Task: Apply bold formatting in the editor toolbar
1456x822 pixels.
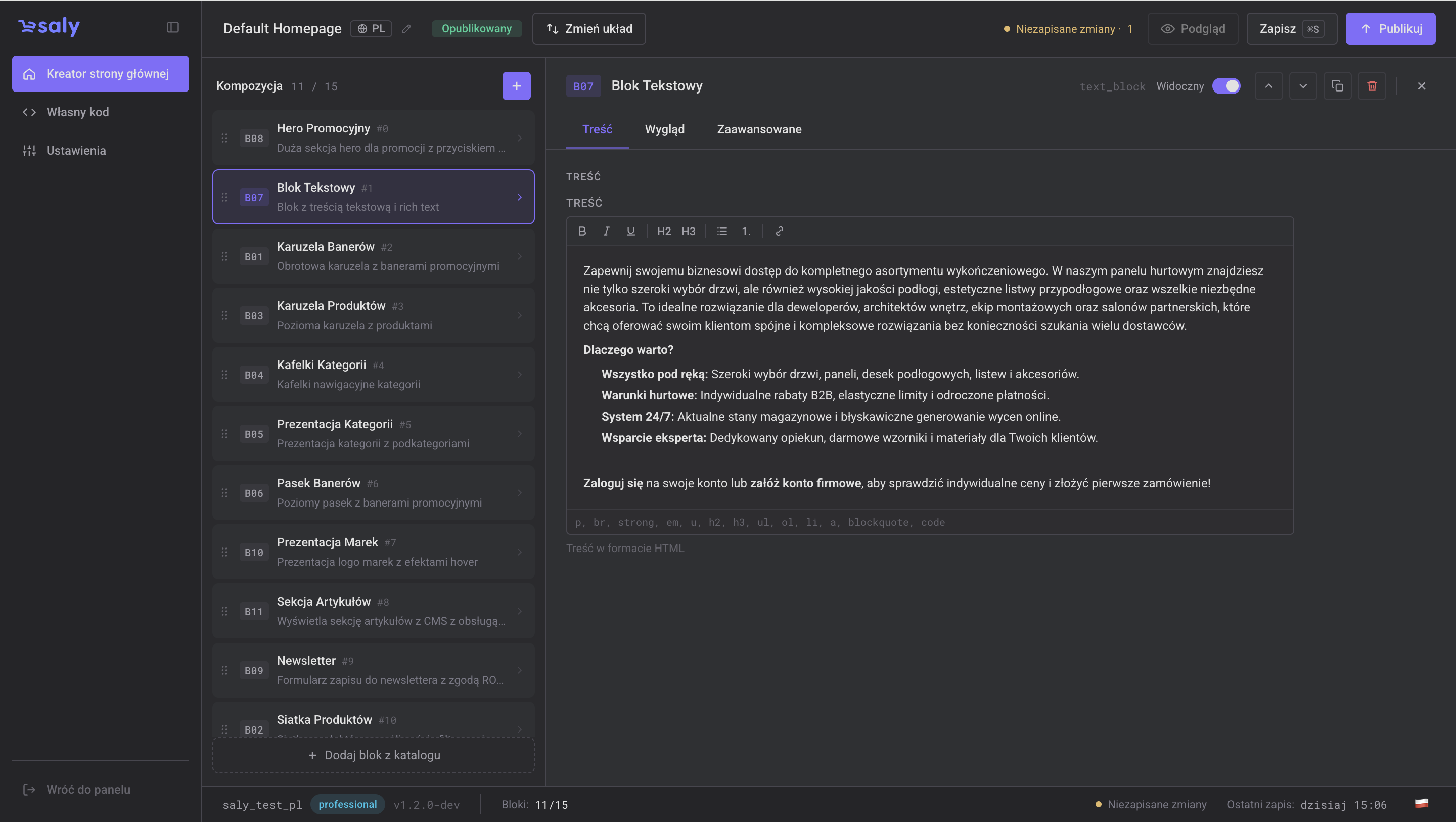Action: (582, 231)
